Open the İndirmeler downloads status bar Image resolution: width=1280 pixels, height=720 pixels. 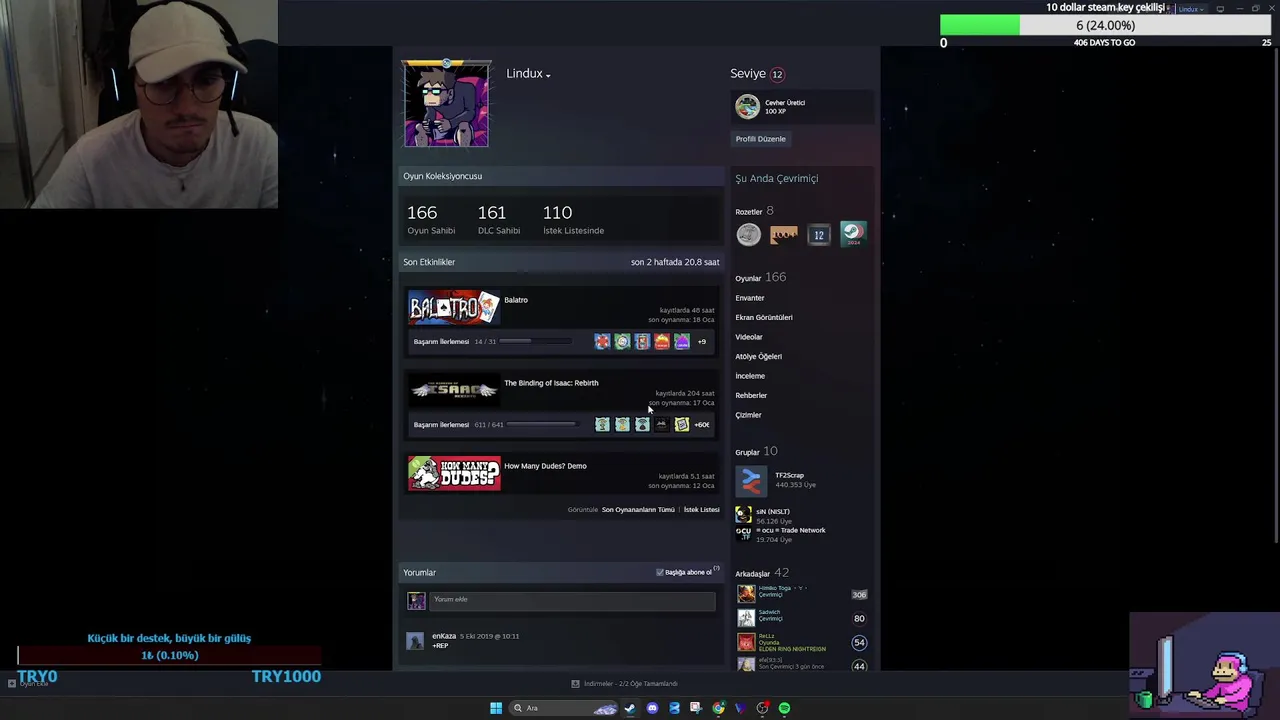624,684
